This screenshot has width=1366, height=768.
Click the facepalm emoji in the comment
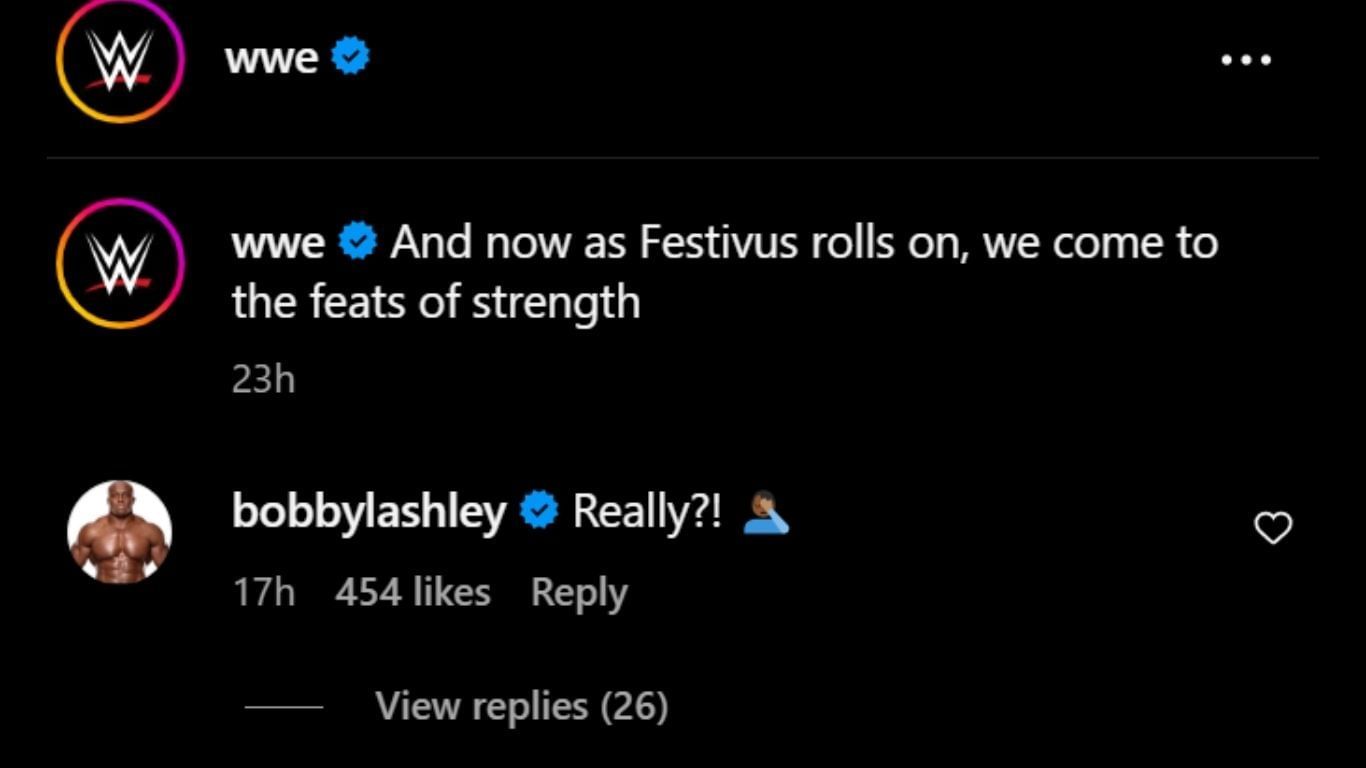tap(766, 513)
